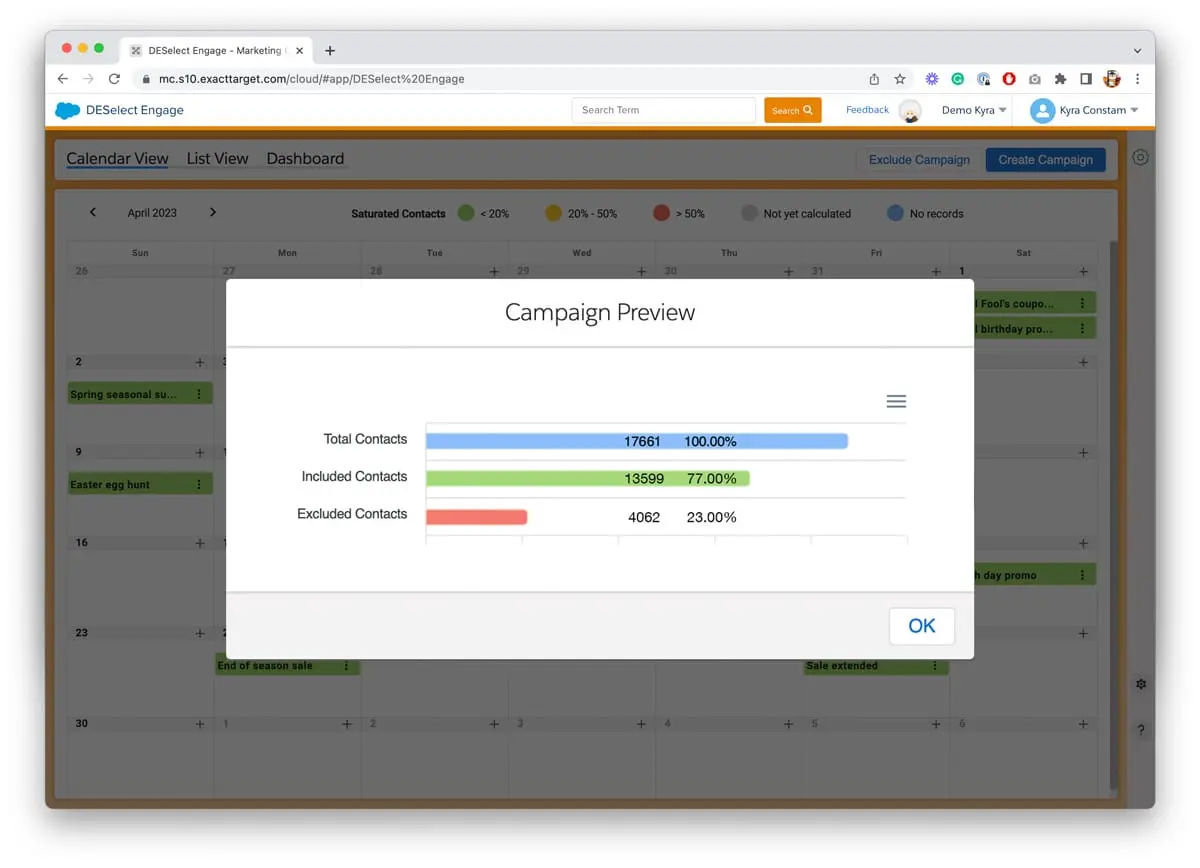Open options for Spring seasonal campaign
This screenshot has width=1200, height=868.
[199, 394]
